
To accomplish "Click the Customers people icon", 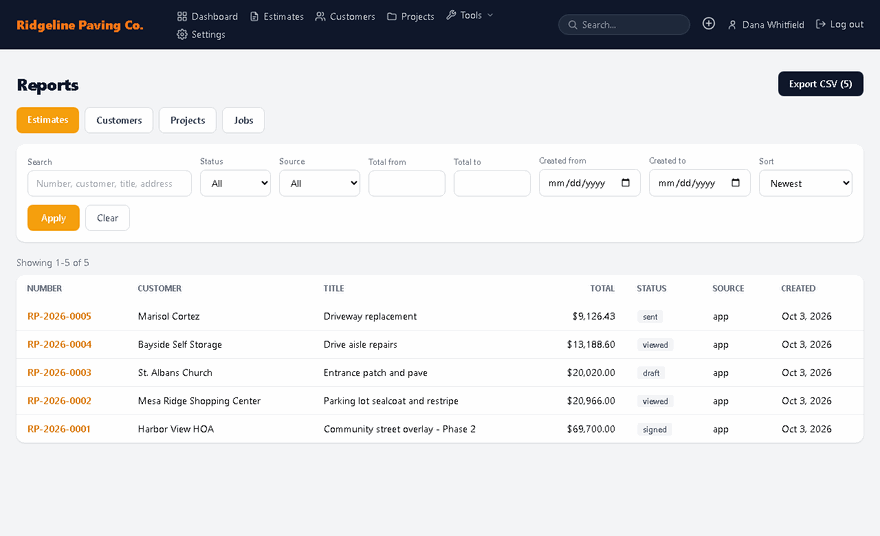I will point(320,16).
